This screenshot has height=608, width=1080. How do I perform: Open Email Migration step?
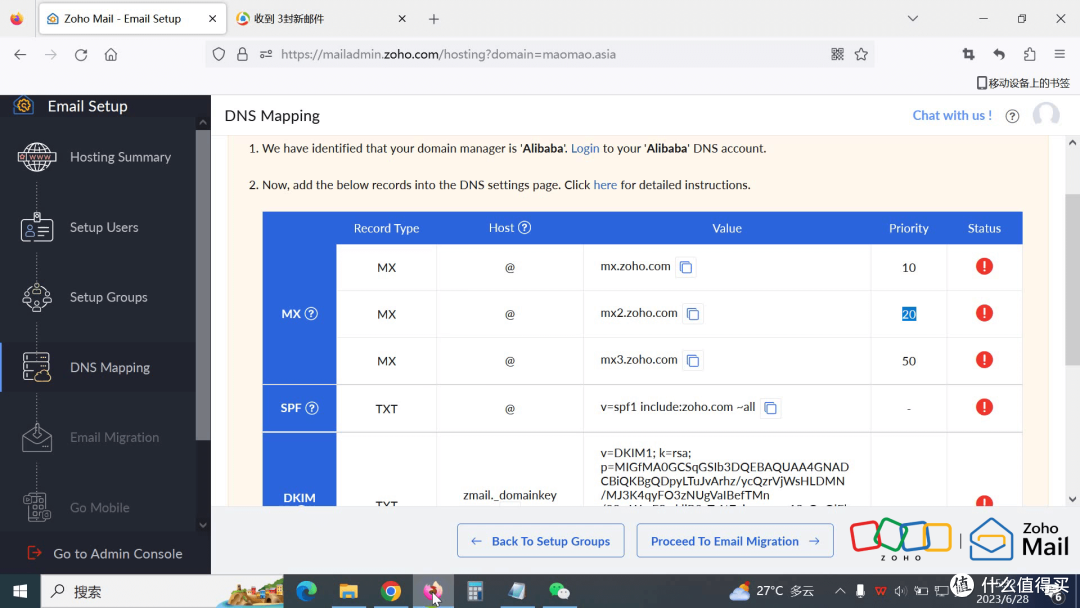(98, 438)
